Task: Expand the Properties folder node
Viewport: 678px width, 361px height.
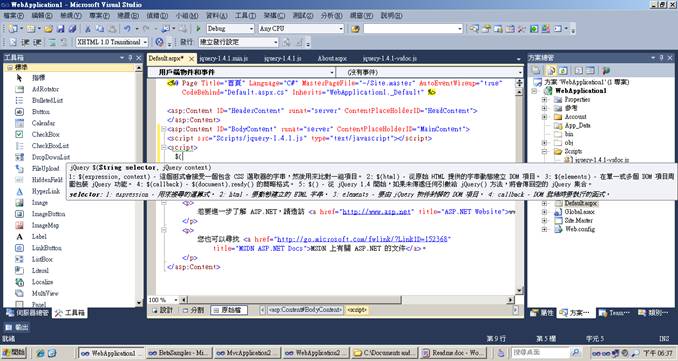Action: 544,99
